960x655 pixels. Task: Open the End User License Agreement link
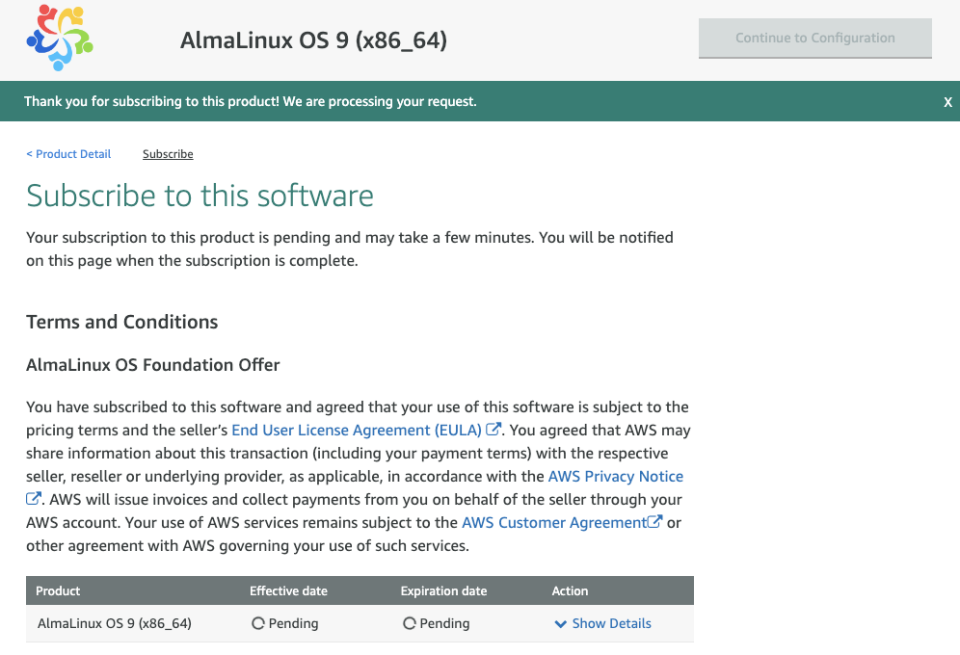[355, 429]
